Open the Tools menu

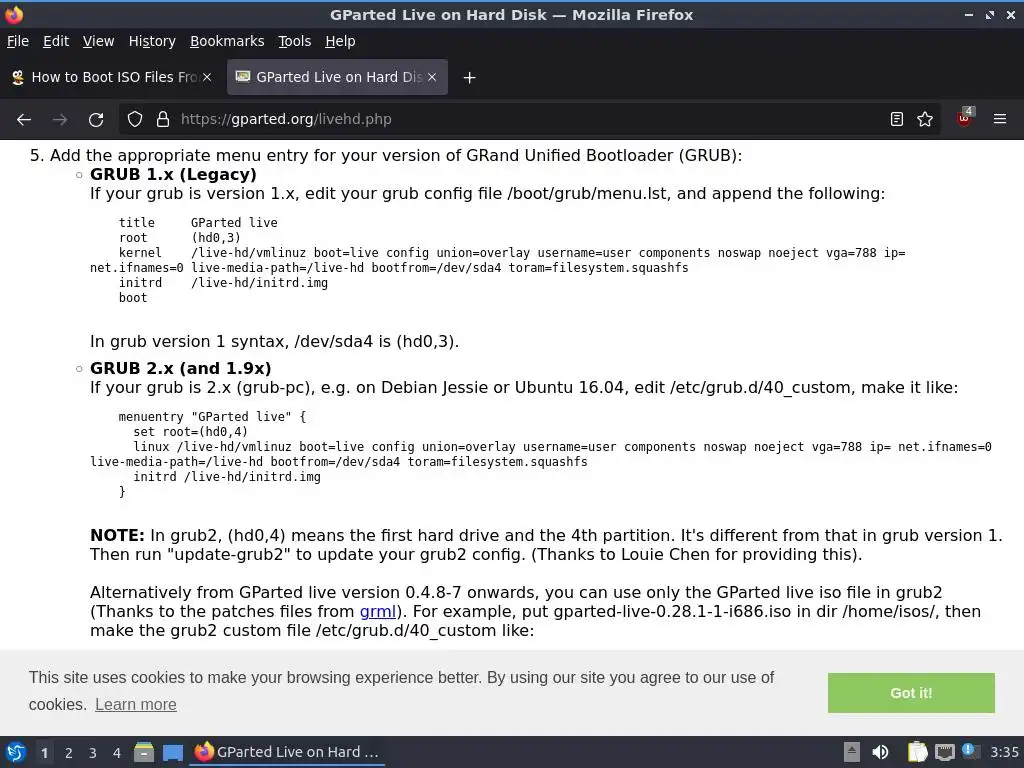pyautogui.click(x=295, y=41)
